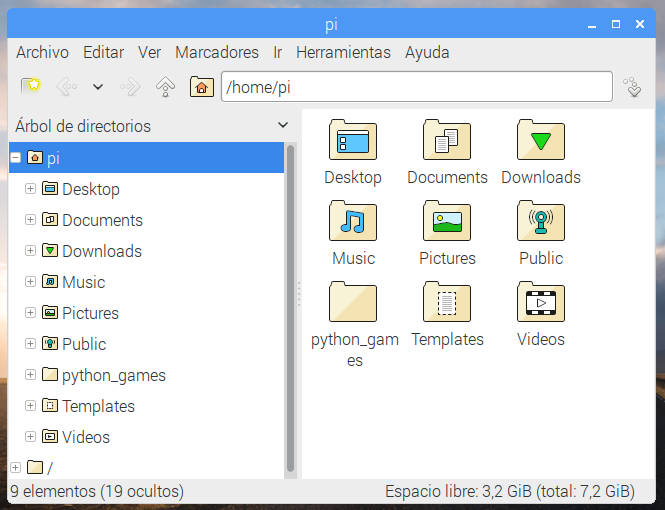Image resolution: width=665 pixels, height=510 pixels.
Task: Expand the Pictures tree node
Action: (30, 312)
